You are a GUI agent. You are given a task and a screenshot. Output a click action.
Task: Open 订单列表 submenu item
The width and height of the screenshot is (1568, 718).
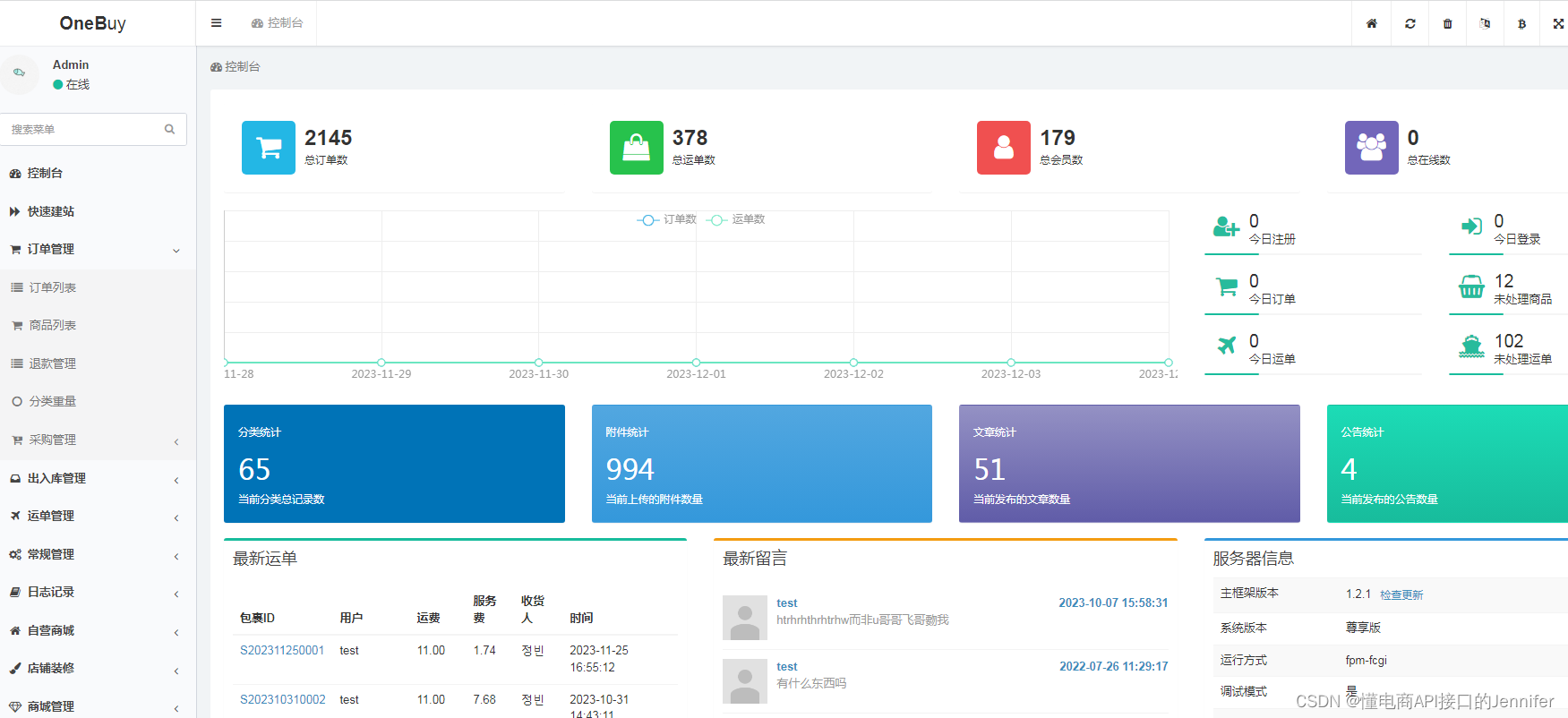tap(98, 287)
